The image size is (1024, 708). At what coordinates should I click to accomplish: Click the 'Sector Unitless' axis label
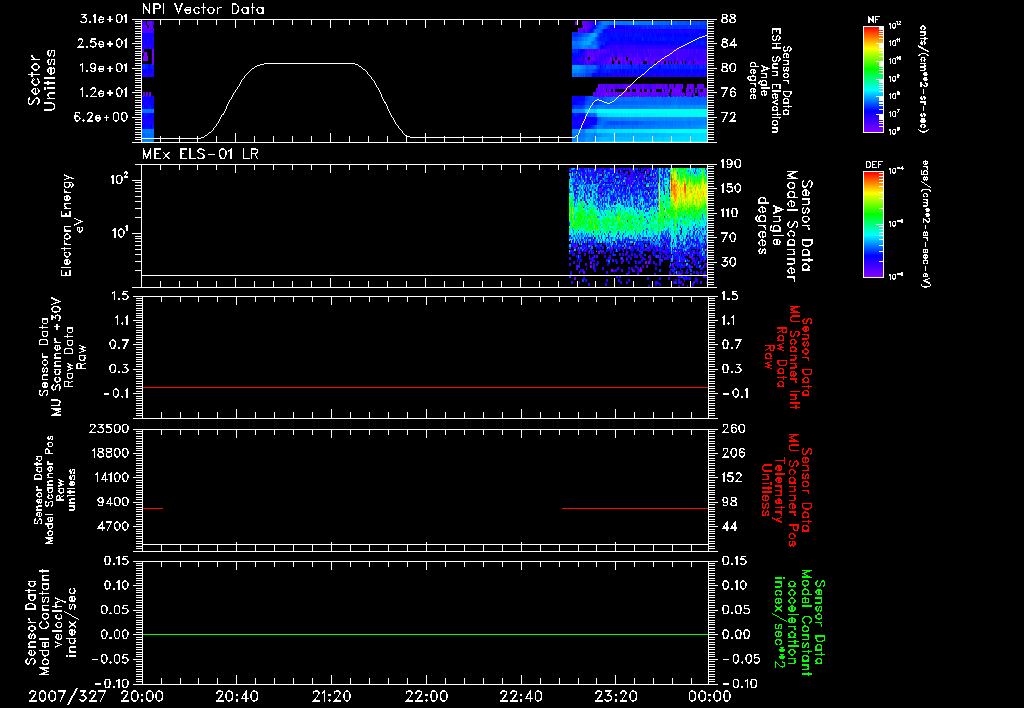tap(41, 80)
